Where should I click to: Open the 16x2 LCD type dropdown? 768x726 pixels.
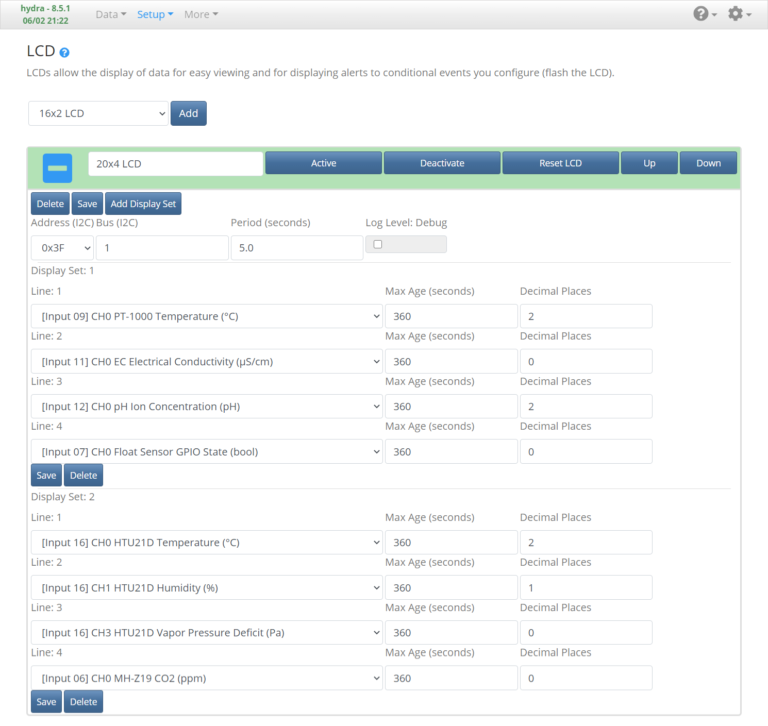click(98, 114)
